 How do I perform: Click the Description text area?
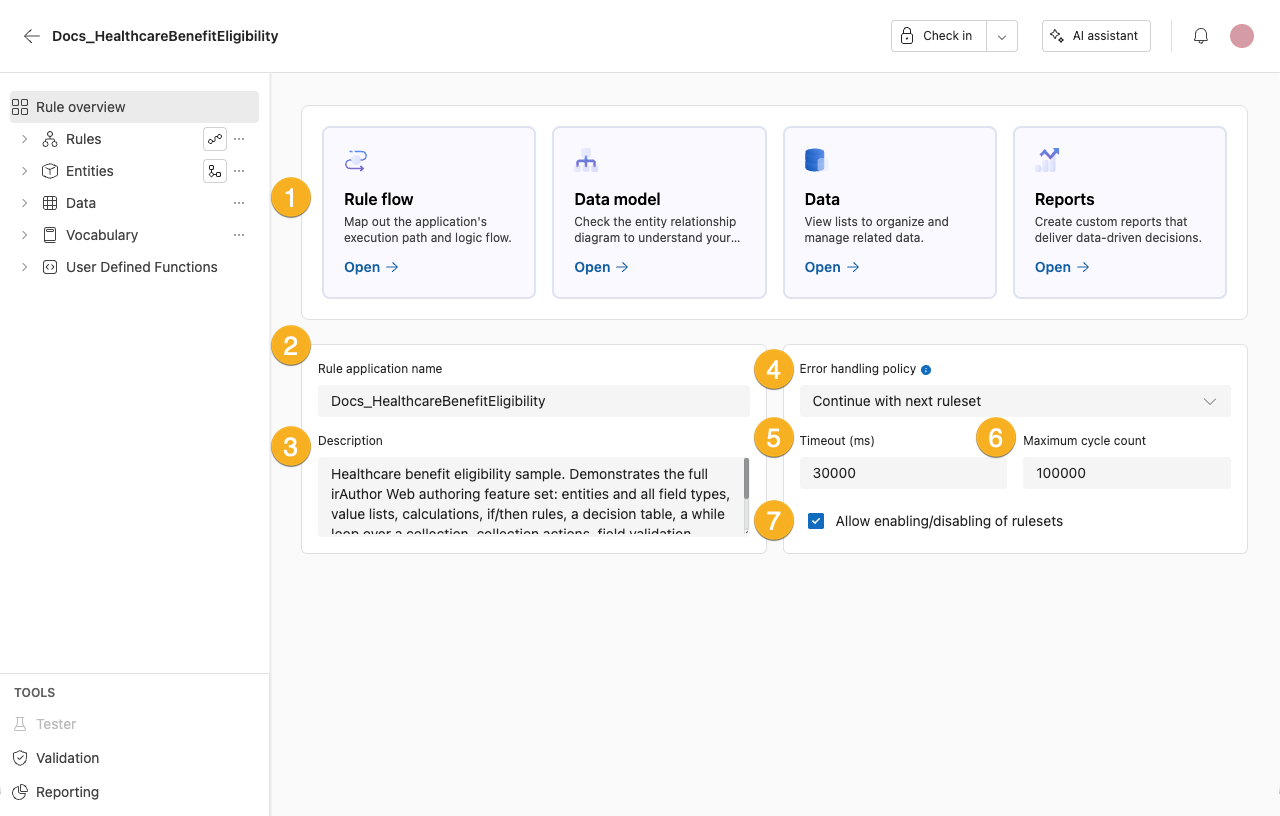tap(534, 497)
